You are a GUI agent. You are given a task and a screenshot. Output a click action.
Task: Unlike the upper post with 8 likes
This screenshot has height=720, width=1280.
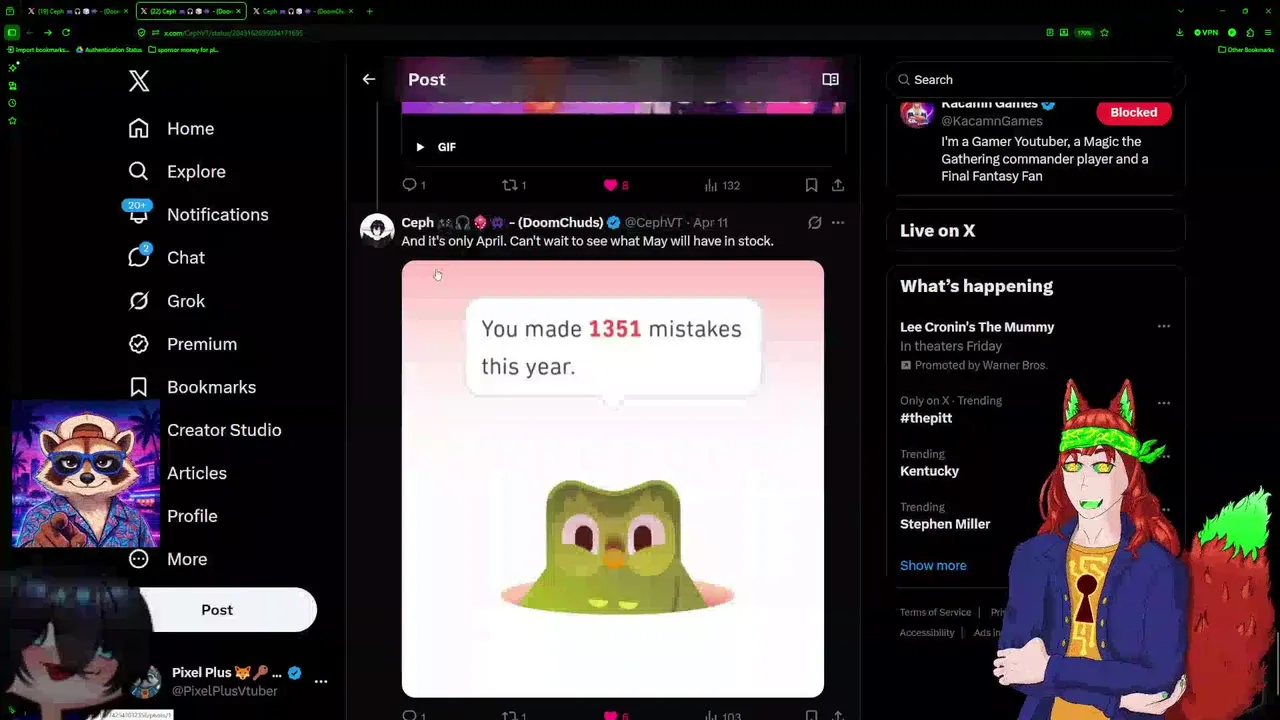(616, 185)
